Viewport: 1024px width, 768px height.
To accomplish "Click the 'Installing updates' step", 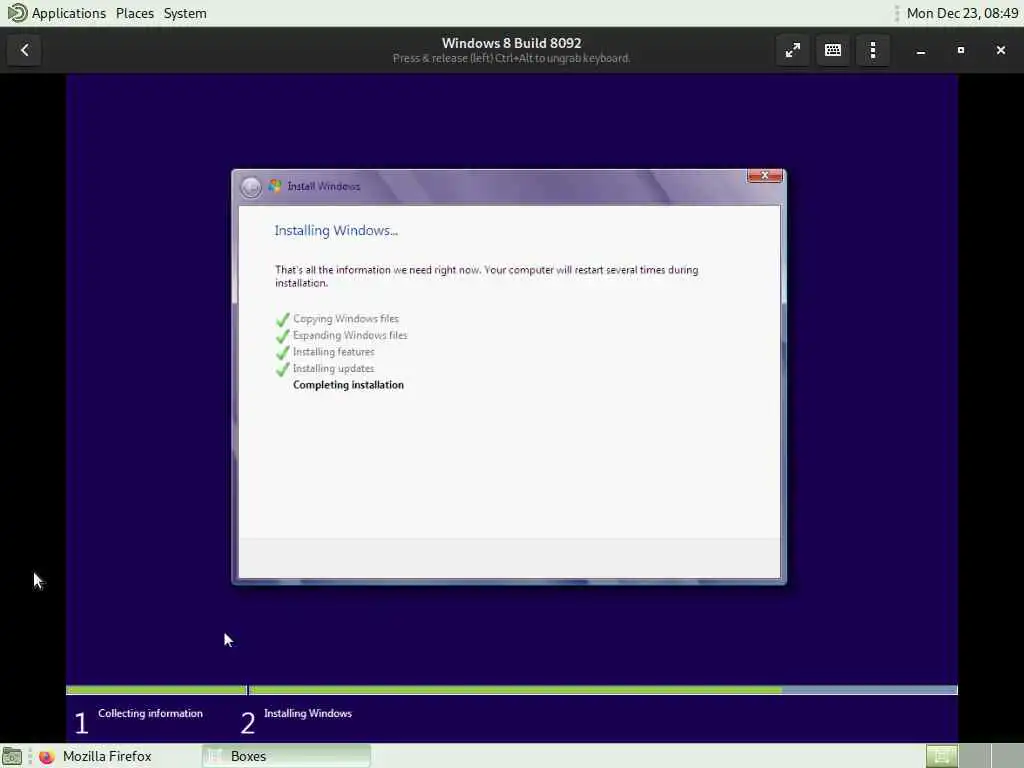I will pos(334,368).
